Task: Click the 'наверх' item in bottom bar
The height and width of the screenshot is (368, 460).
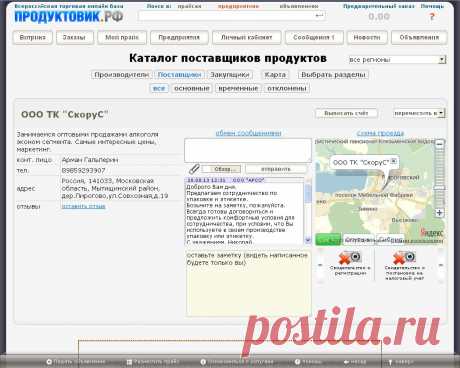Action: [x=401, y=362]
